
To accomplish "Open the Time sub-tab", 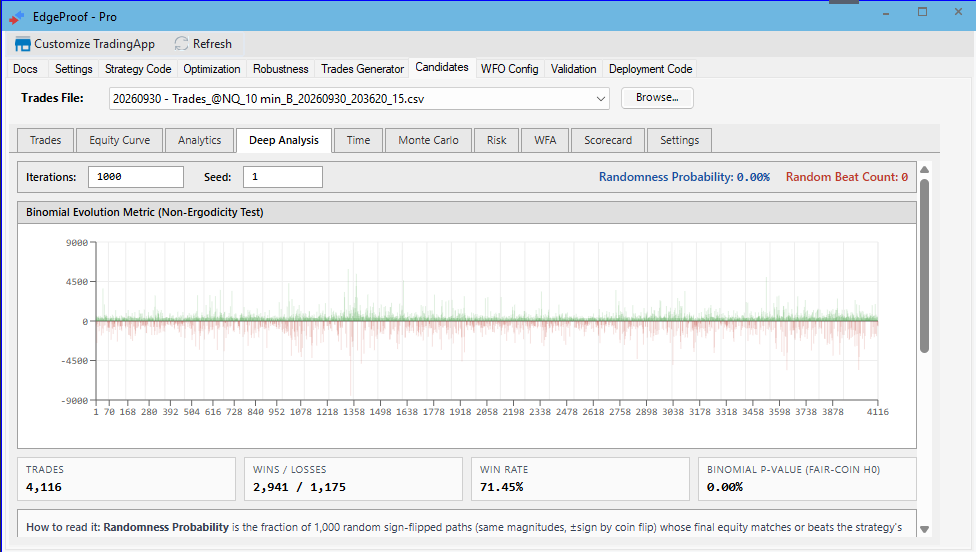I will [x=359, y=140].
